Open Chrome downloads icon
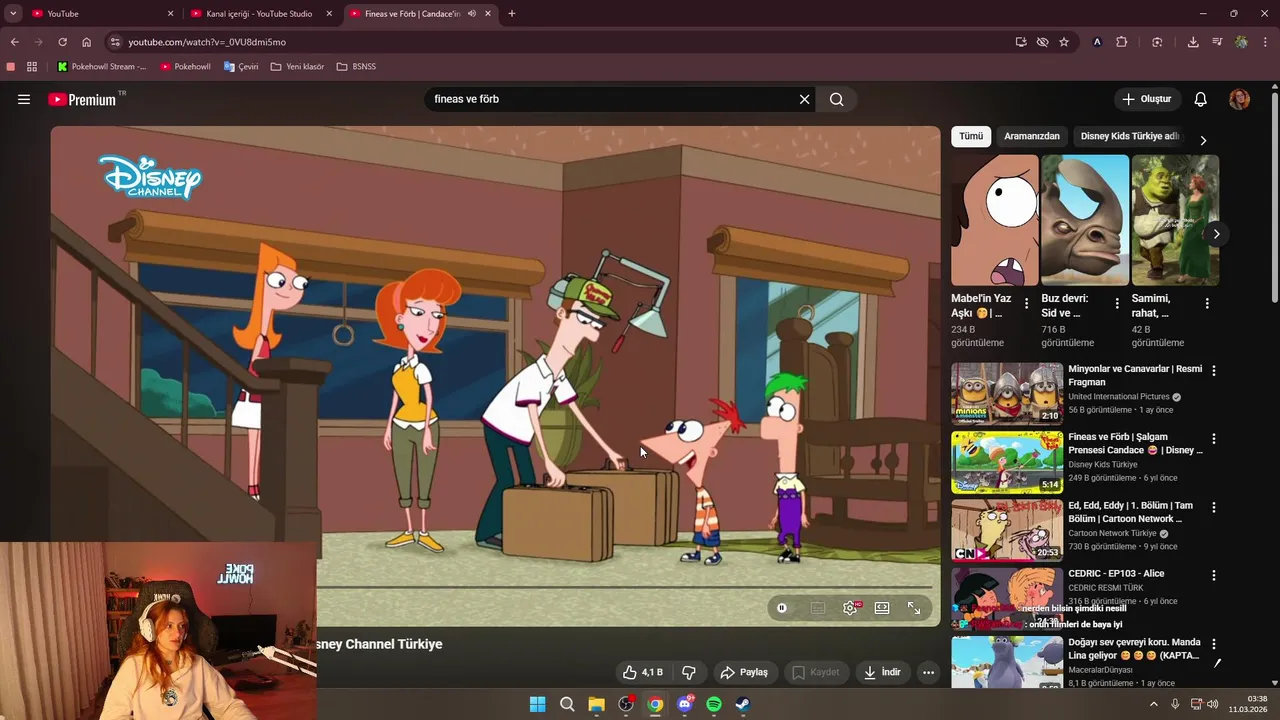 [1193, 42]
